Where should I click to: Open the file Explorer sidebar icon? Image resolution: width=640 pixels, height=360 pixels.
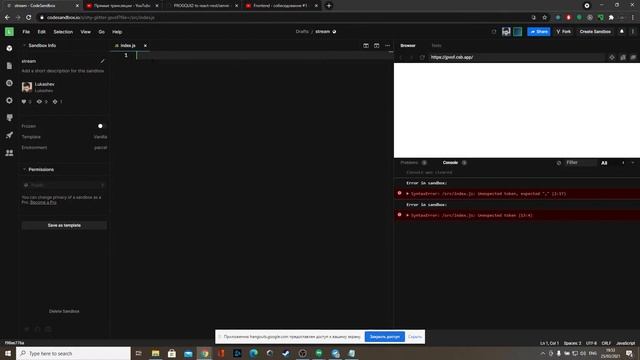[9, 66]
